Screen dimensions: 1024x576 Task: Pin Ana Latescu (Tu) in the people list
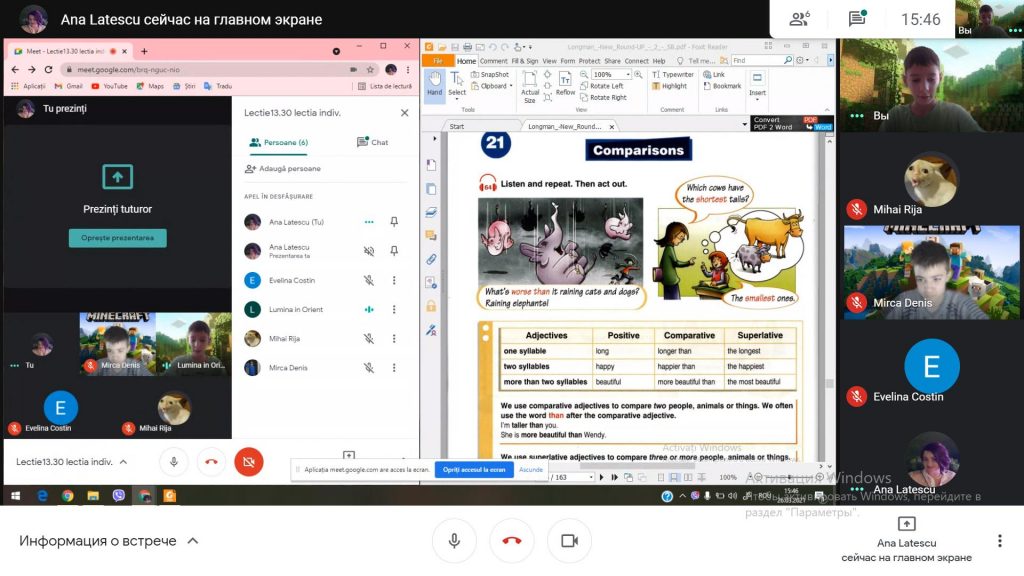pyautogui.click(x=394, y=222)
